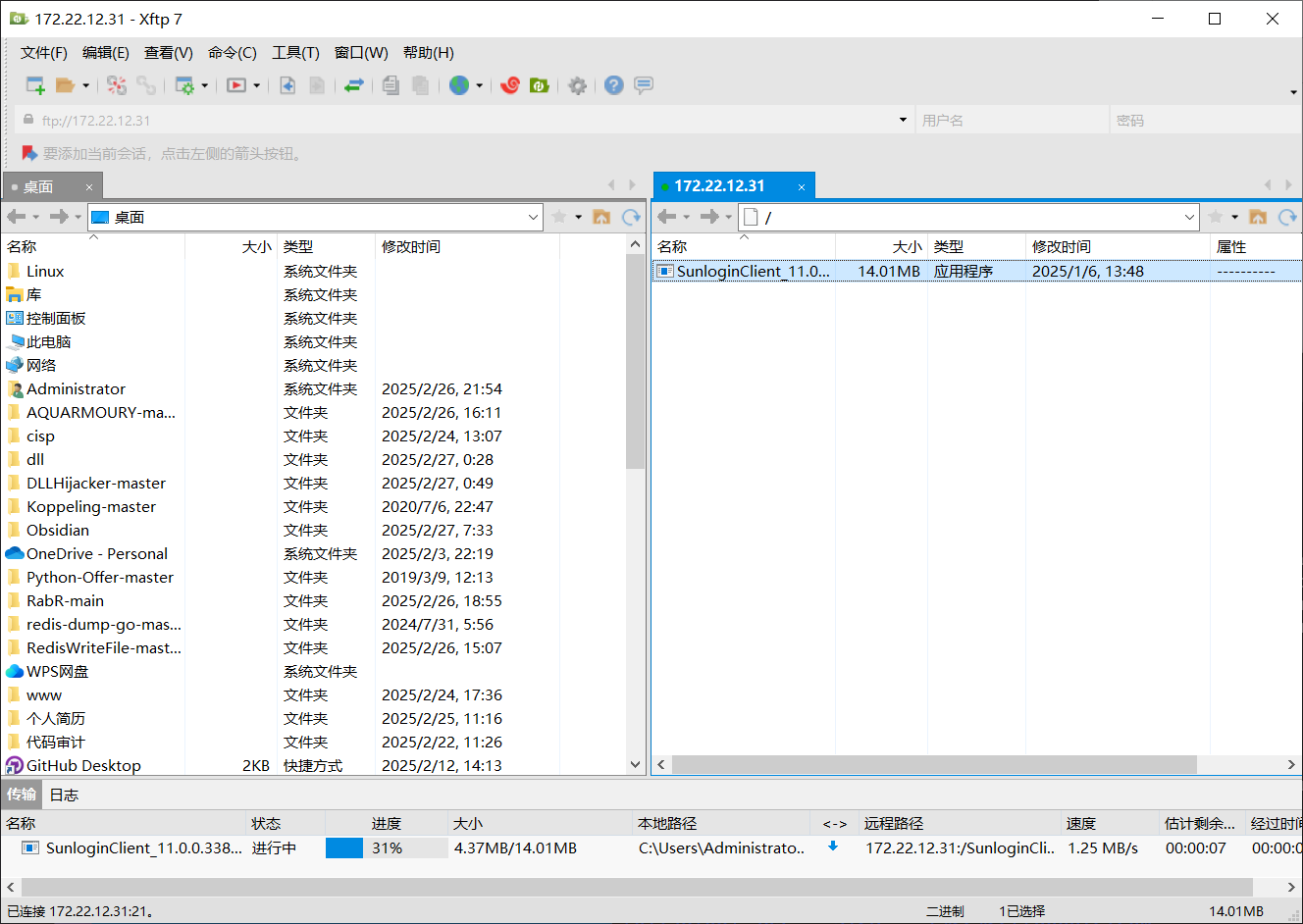
Task: Click the 用户名 input field
Action: click(x=1011, y=118)
